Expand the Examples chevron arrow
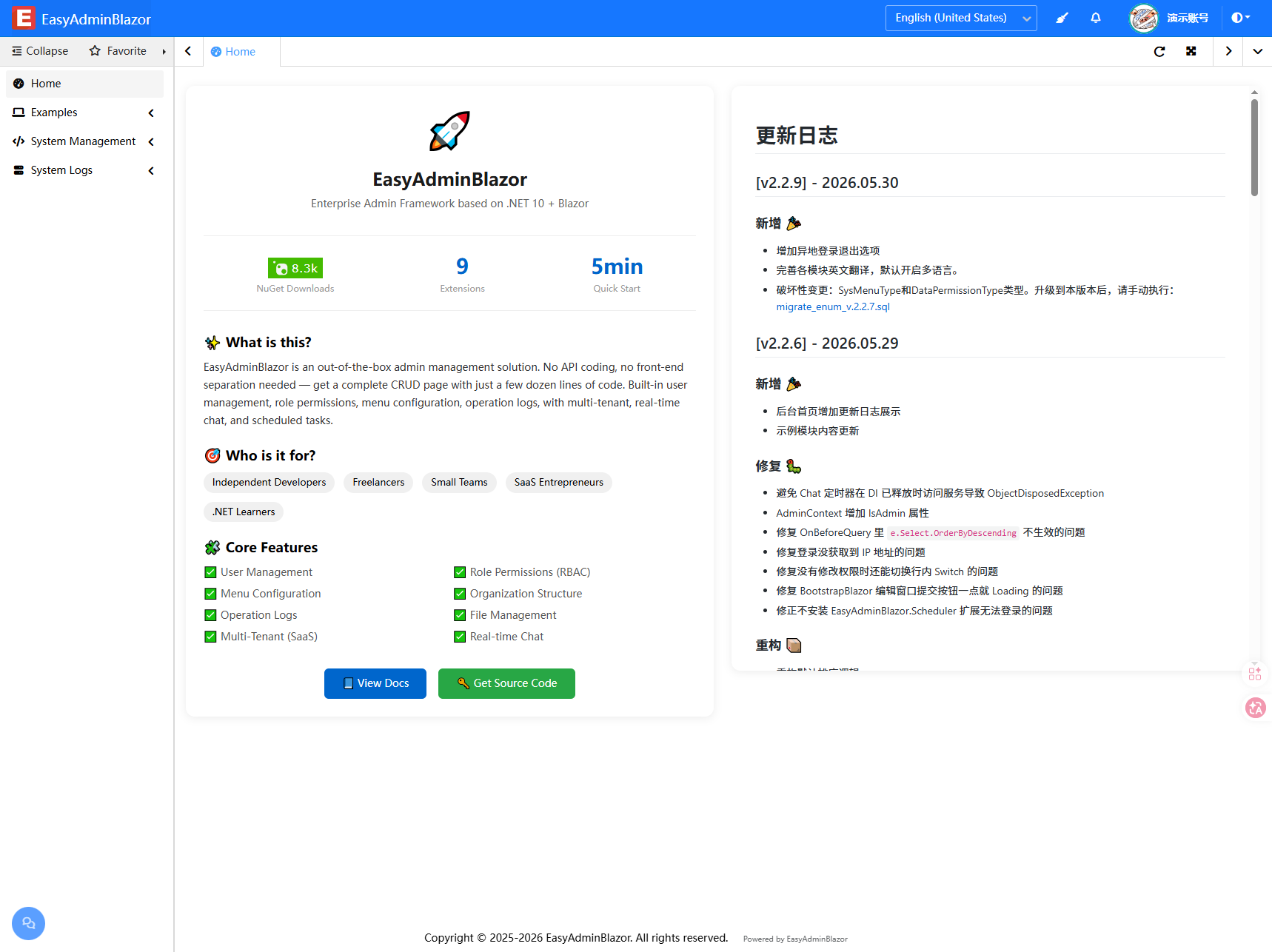This screenshot has height=952, width=1272. (151, 113)
